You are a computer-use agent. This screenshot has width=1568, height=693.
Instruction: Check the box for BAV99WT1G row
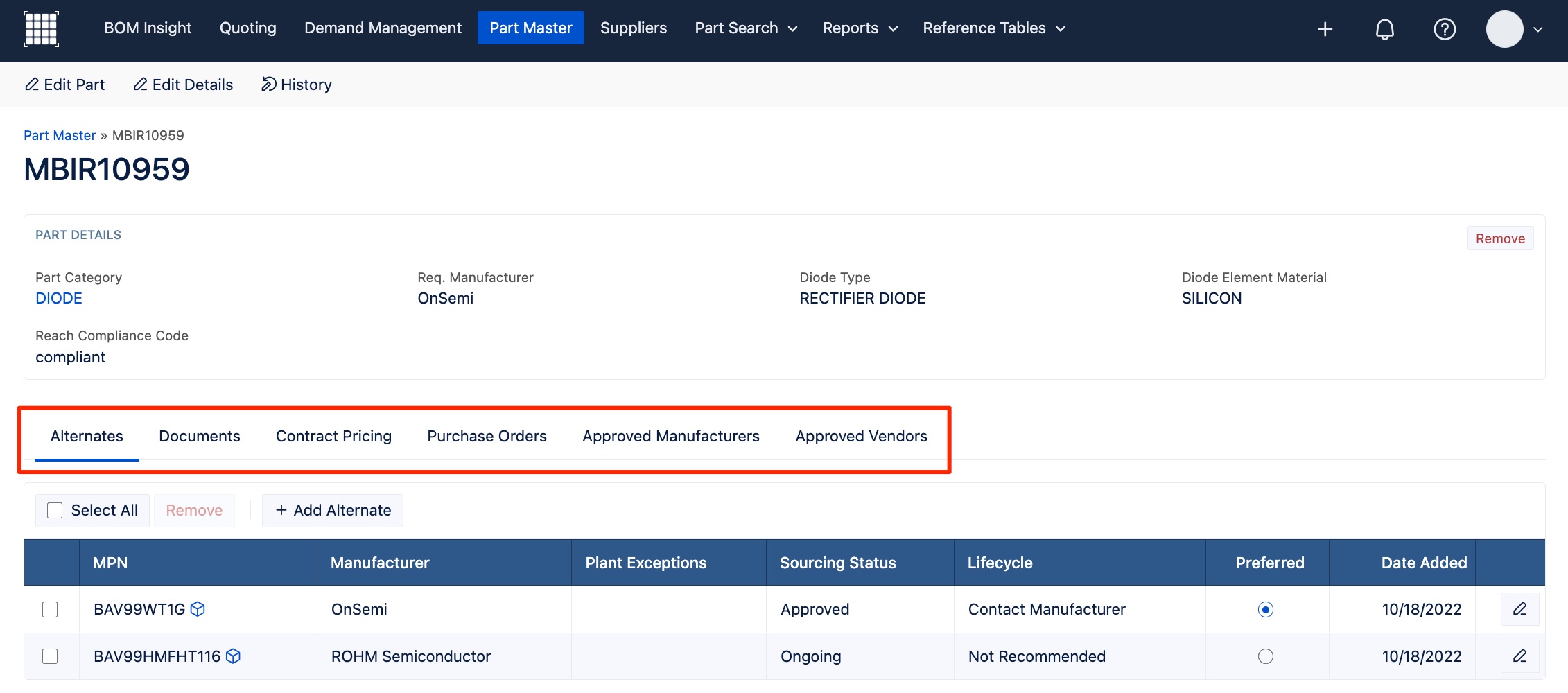[50, 609]
